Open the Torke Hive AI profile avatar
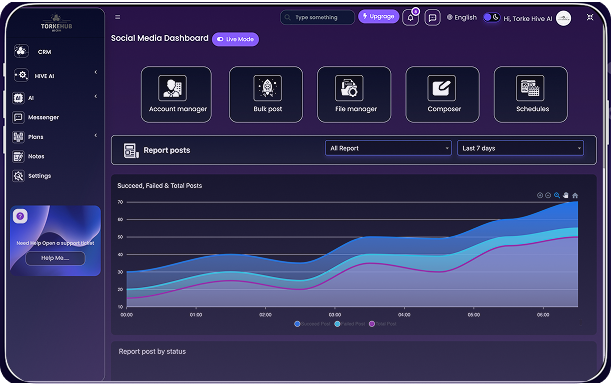 [x=563, y=18]
